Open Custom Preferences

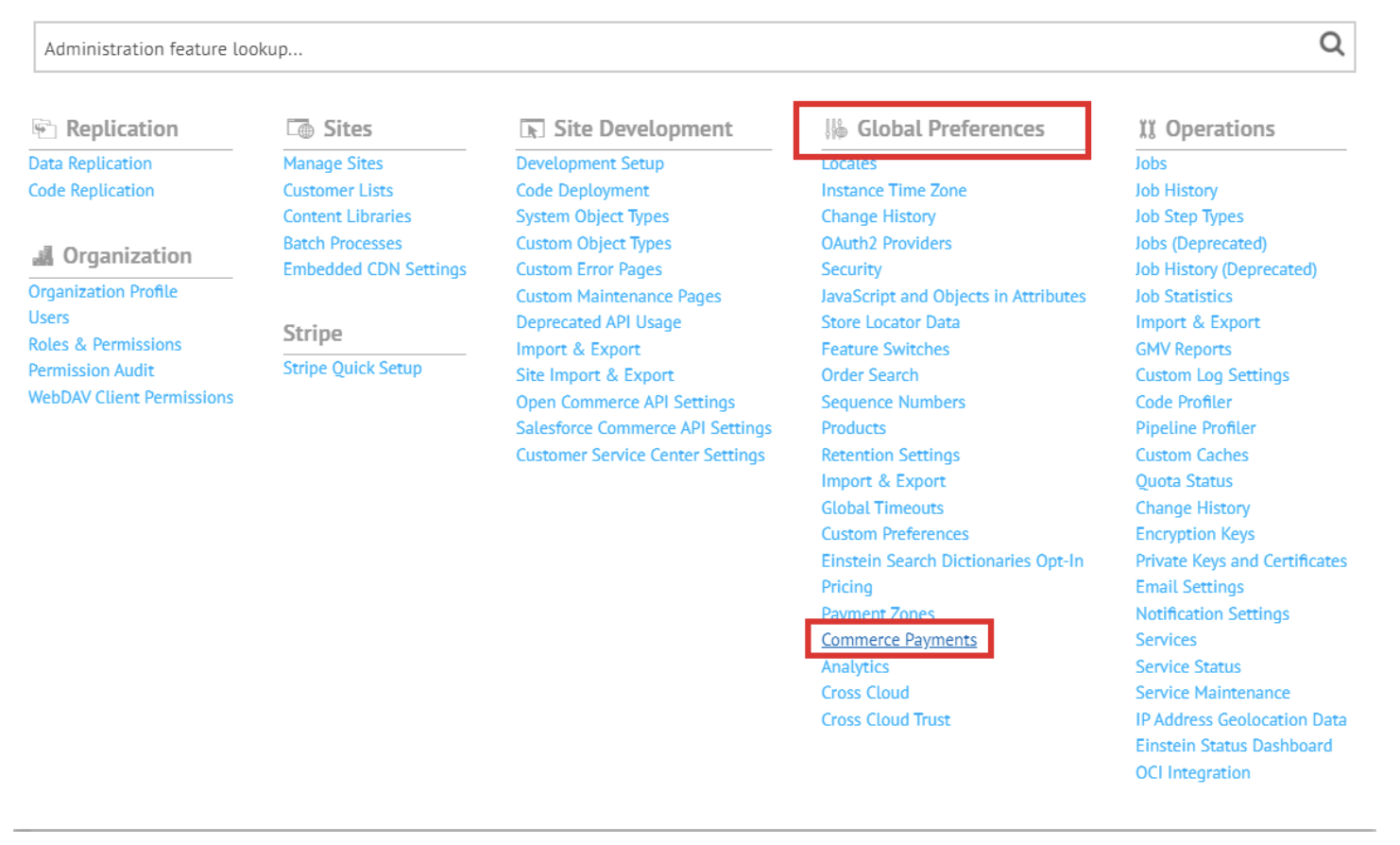(895, 534)
